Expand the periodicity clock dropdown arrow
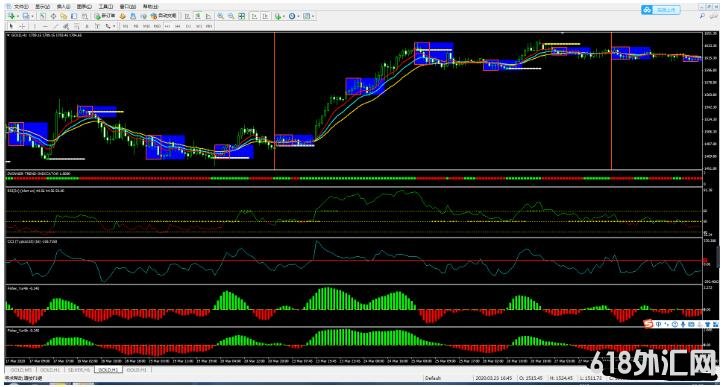Image resolution: width=723 pixels, height=387 pixels. [x=299, y=16]
